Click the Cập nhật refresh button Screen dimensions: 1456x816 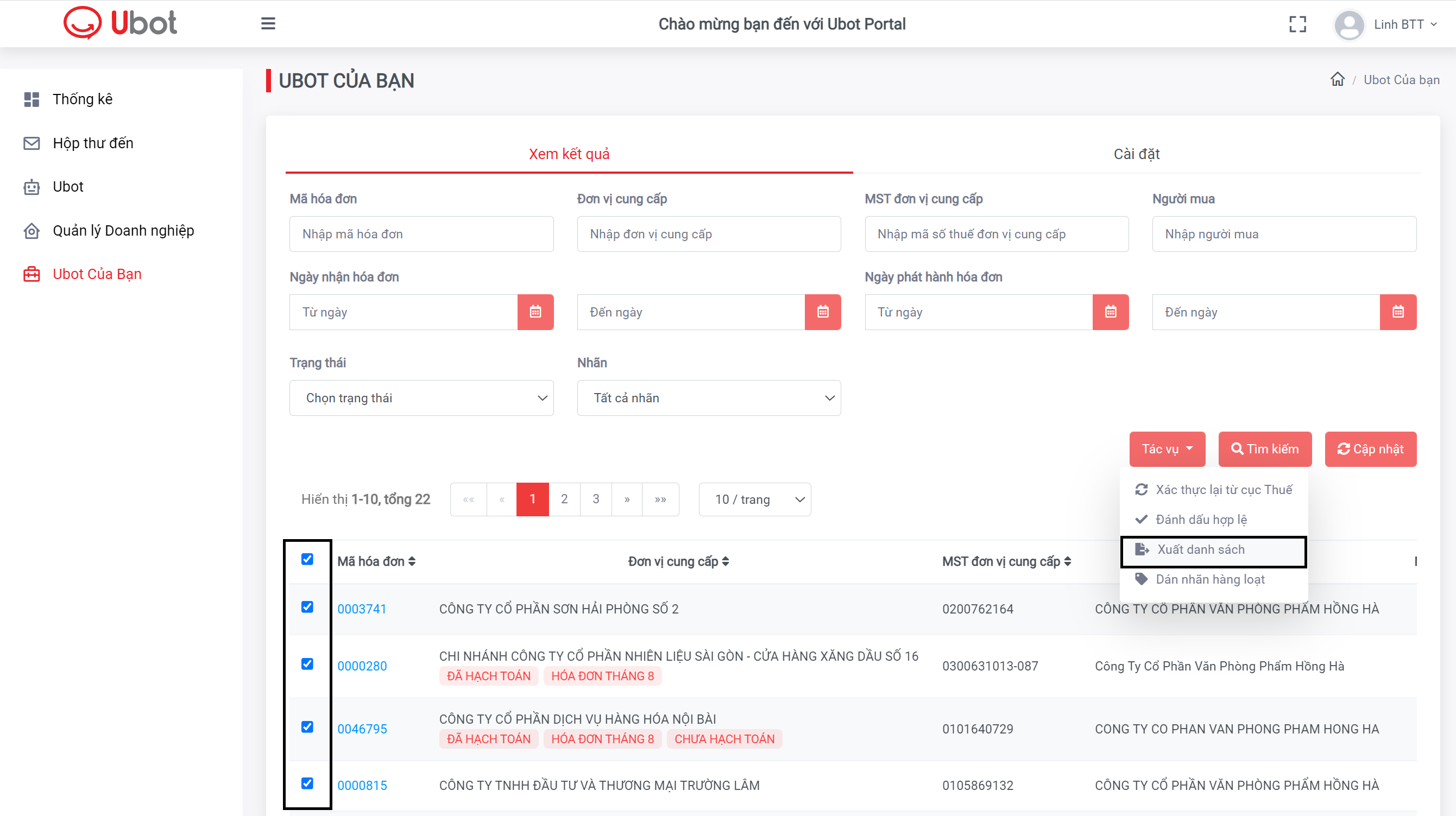click(1371, 448)
